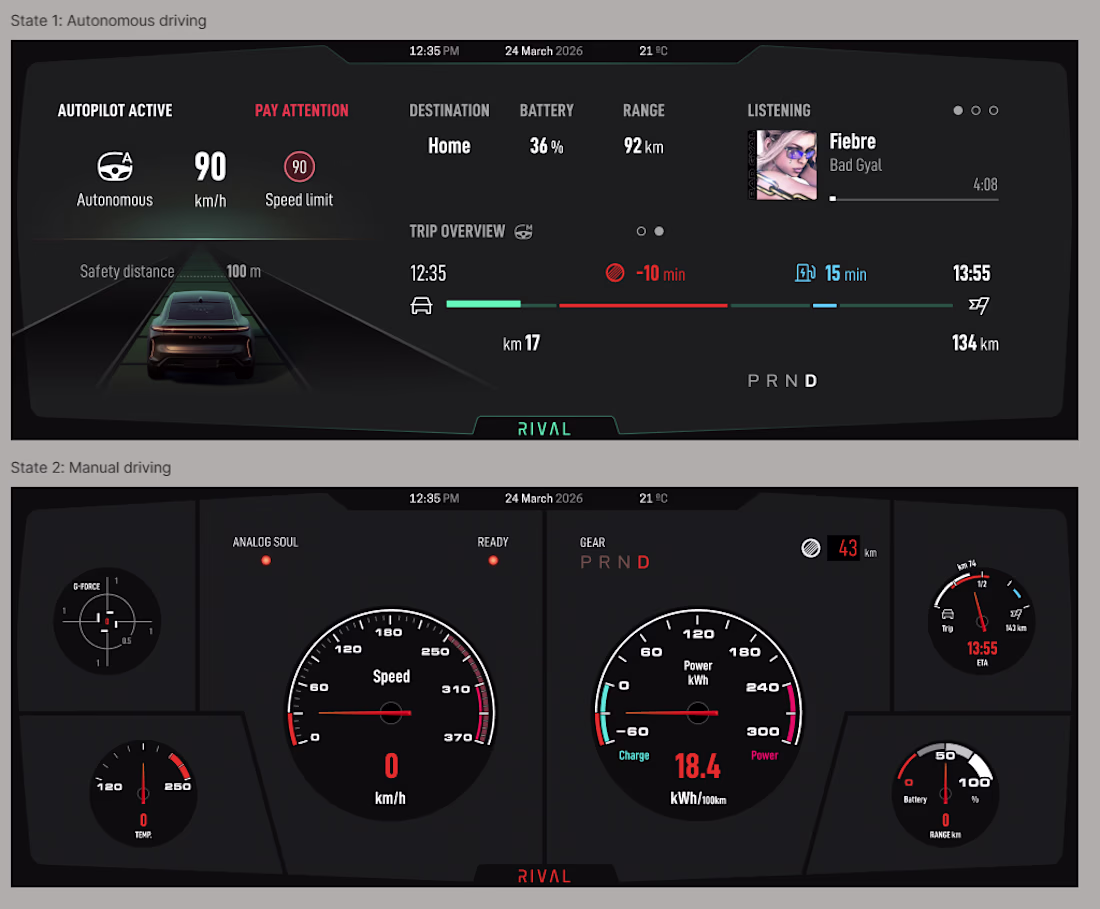The width and height of the screenshot is (1100, 909).
Task: Tap the 4:08 track duration
Action: (x=985, y=184)
